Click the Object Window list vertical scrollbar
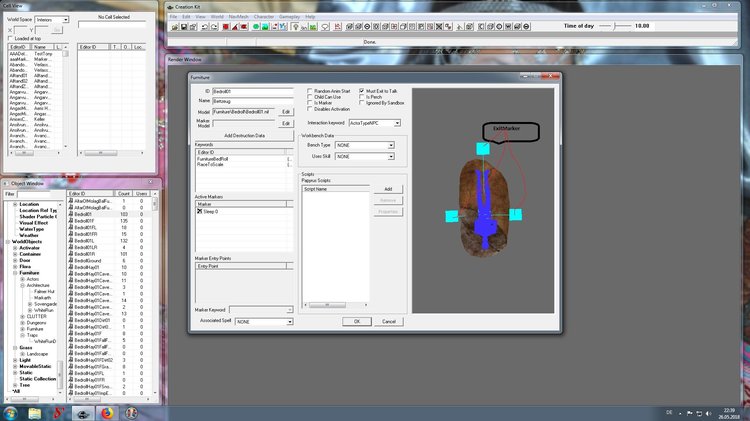The height and width of the screenshot is (421, 750). pyautogui.click(x=155, y=294)
